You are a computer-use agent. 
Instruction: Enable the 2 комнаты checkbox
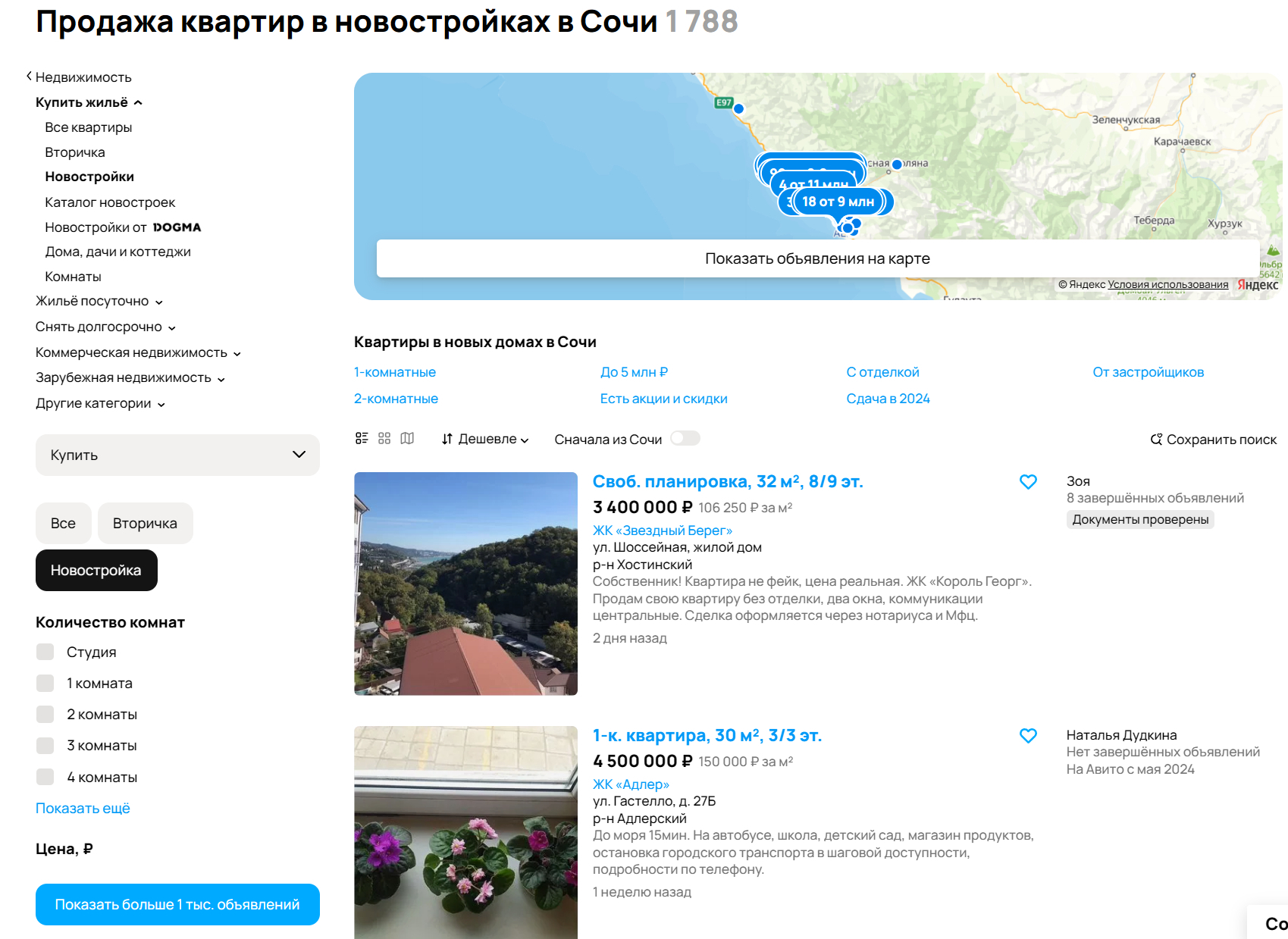[x=45, y=714]
